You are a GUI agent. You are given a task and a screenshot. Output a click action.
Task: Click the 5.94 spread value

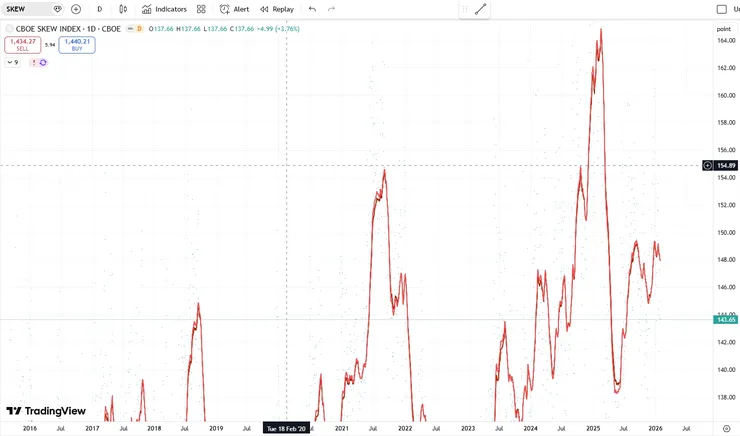point(50,45)
